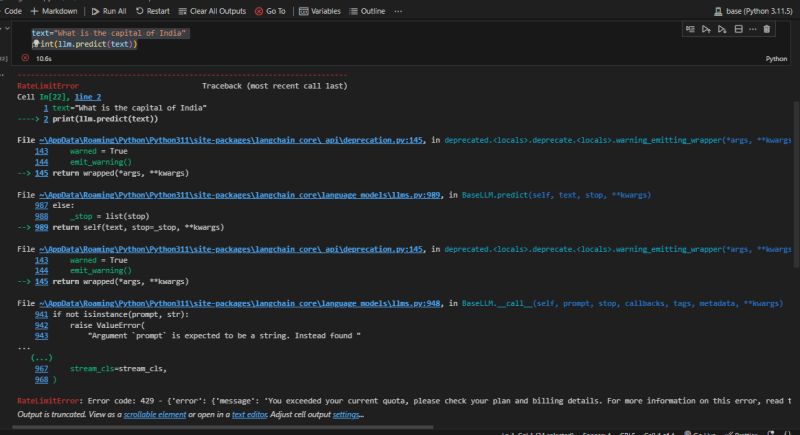The height and width of the screenshot is (435, 800).
Task: Change the cell language mode Python
Action: click(776, 59)
